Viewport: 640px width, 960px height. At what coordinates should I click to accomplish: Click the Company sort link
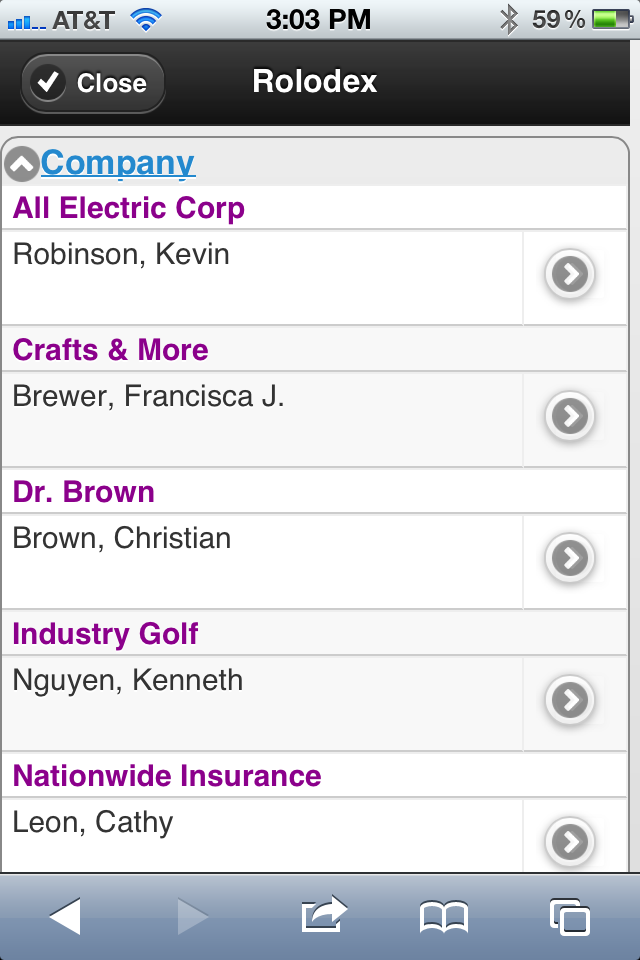click(x=118, y=163)
